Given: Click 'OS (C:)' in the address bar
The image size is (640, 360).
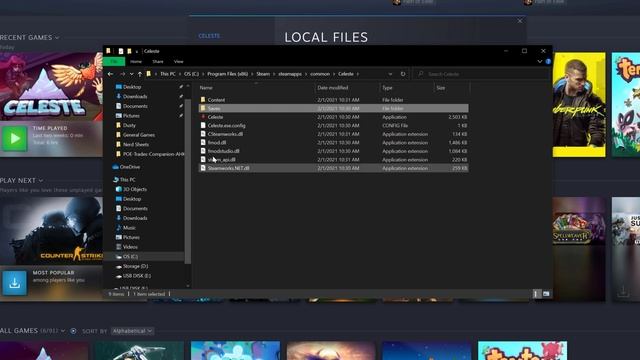Looking at the screenshot, I should click(191, 74).
